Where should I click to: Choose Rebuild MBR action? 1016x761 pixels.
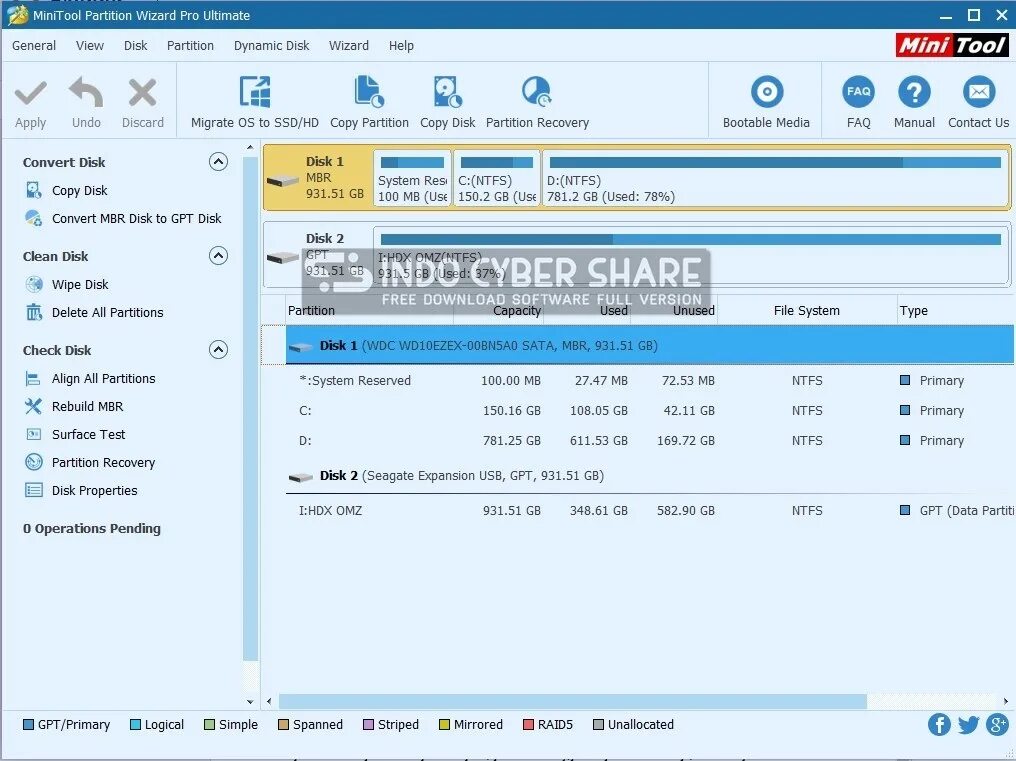87,406
